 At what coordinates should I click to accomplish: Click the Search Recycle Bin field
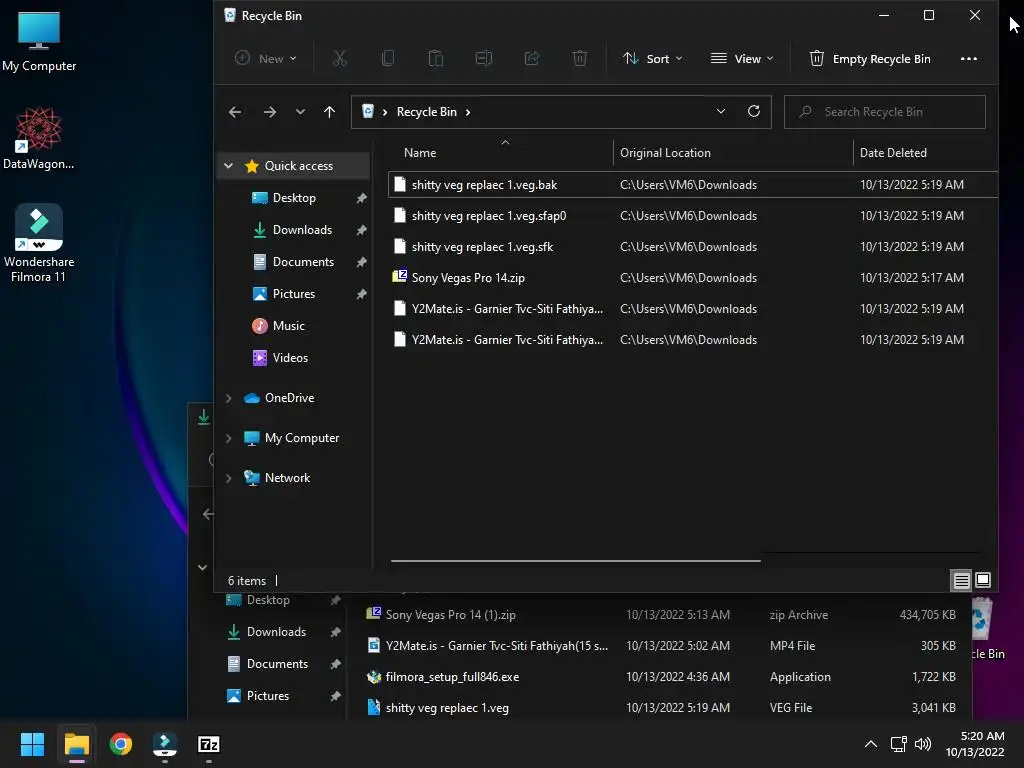[884, 112]
